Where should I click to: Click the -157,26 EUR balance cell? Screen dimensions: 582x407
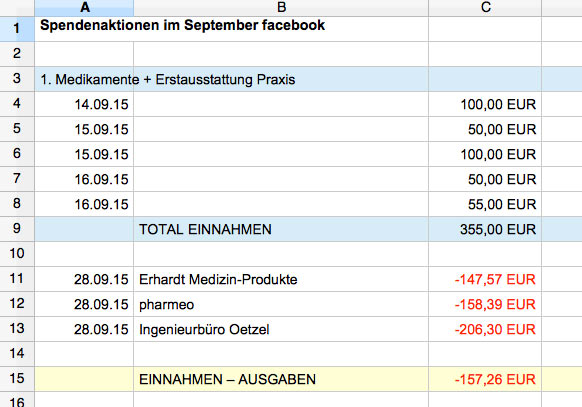click(x=485, y=379)
